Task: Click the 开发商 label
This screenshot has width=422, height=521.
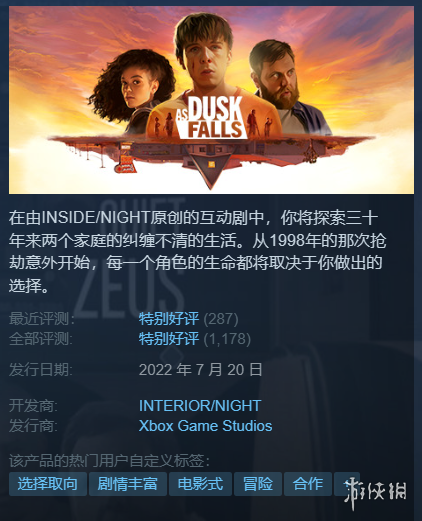Action: click(x=33, y=406)
